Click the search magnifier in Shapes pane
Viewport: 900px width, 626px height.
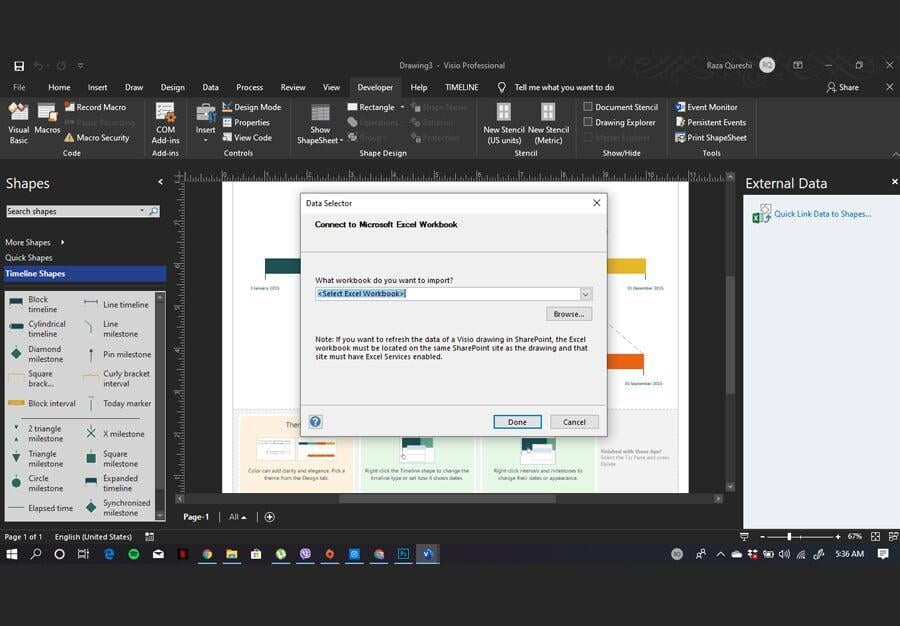tap(154, 211)
